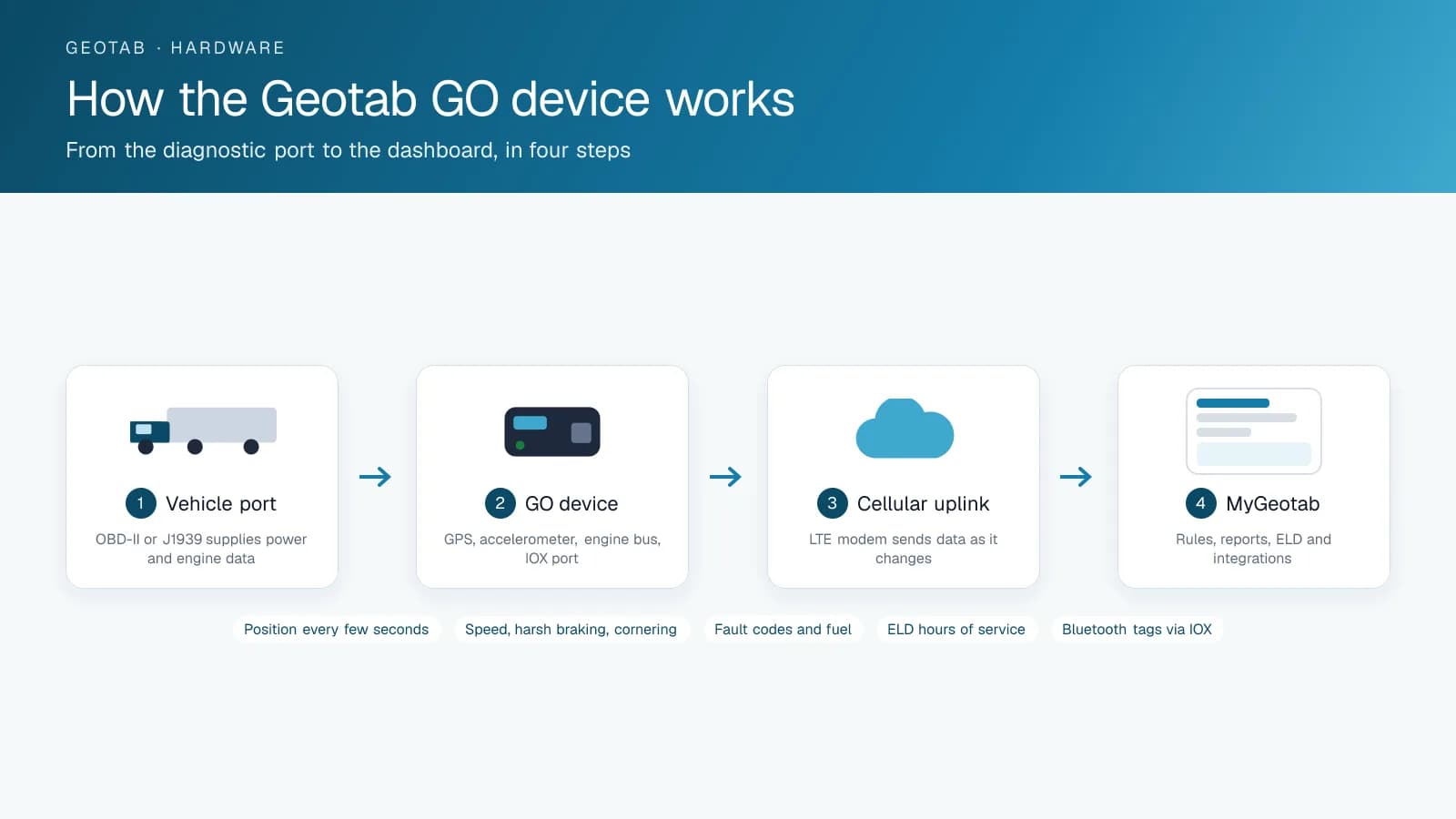Click 'Rules, reports, ELD and integrations' description
Viewport: 1456px width, 819px height.
pos(1253,549)
